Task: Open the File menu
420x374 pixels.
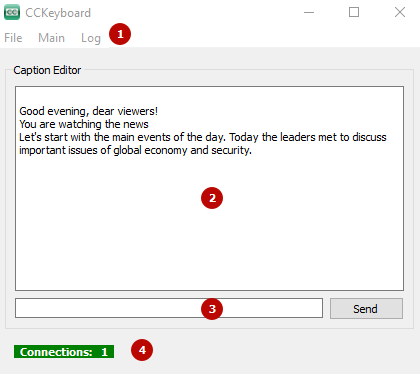Action: pyautogui.click(x=13, y=38)
